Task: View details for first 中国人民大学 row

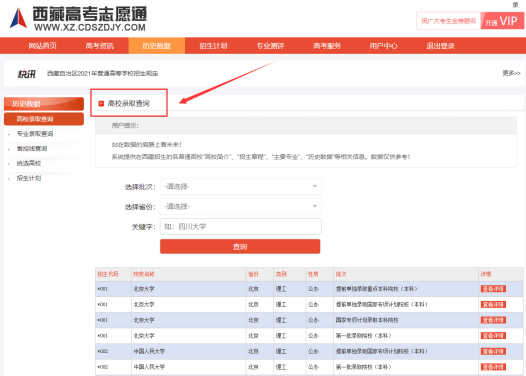Action: coord(493,351)
